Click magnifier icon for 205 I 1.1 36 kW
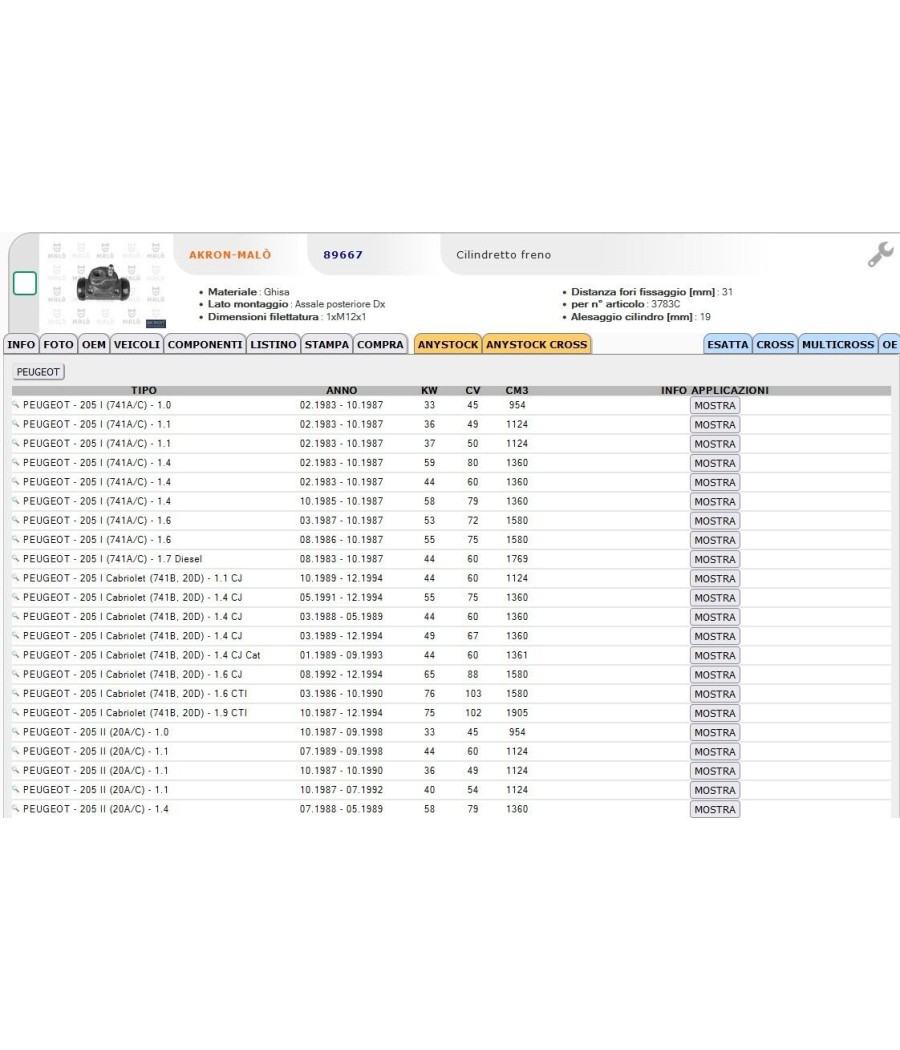 coord(15,424)
